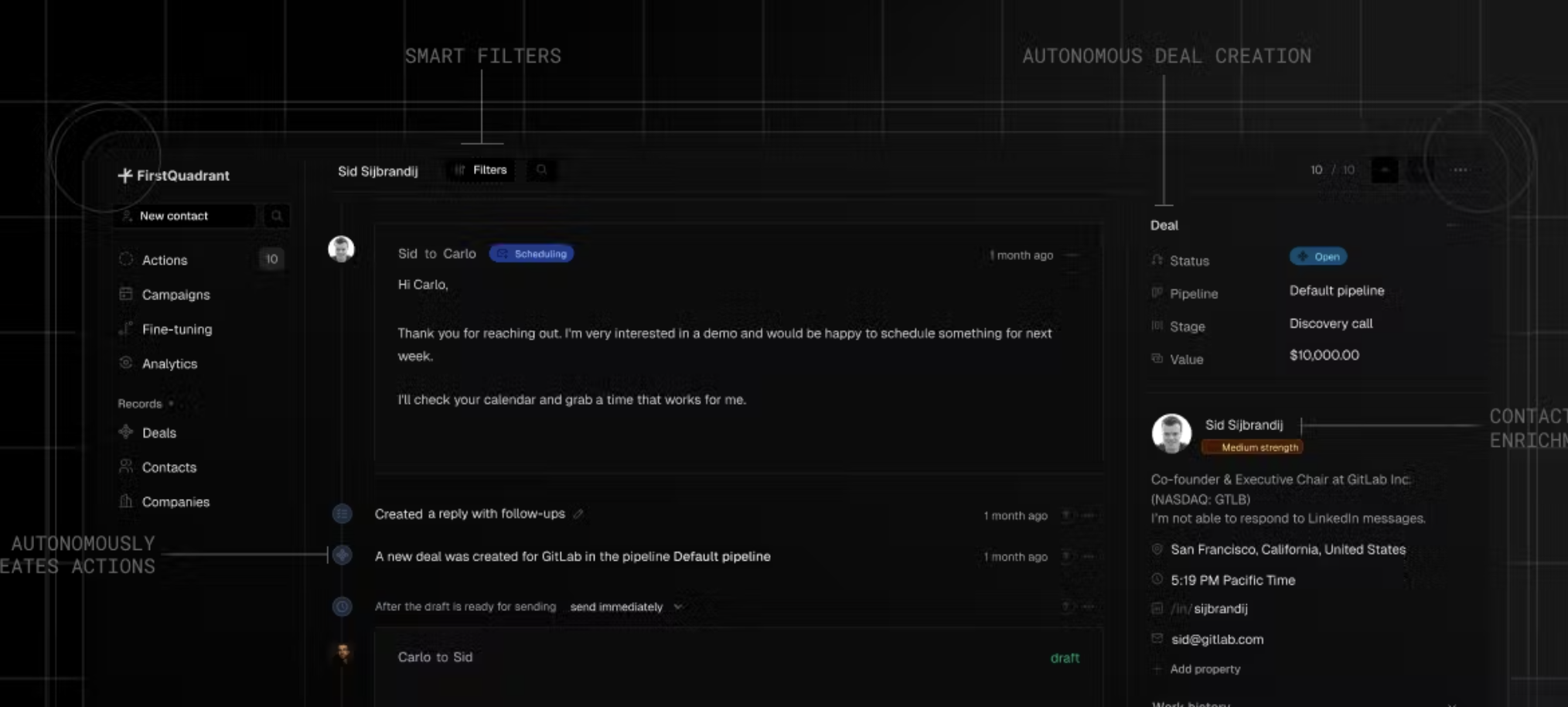Viewport: 1568px width, 707px height.
Task: Click the 1 month ago timestamp on Sid's email
Action: [x=1021, y=255]
